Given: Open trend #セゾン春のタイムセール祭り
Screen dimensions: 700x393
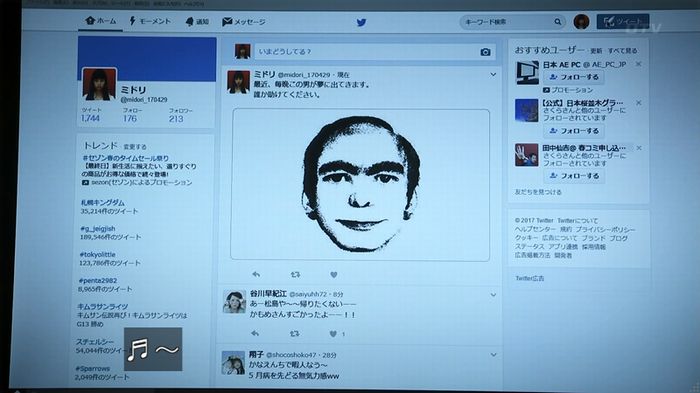Looking at the screenshot, I should pyautogui.click(x=125, y=158).
